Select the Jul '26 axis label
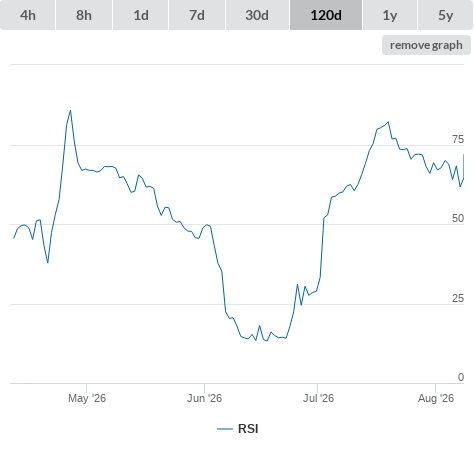This screenshot has width=474, height=455. pos(318,398)
